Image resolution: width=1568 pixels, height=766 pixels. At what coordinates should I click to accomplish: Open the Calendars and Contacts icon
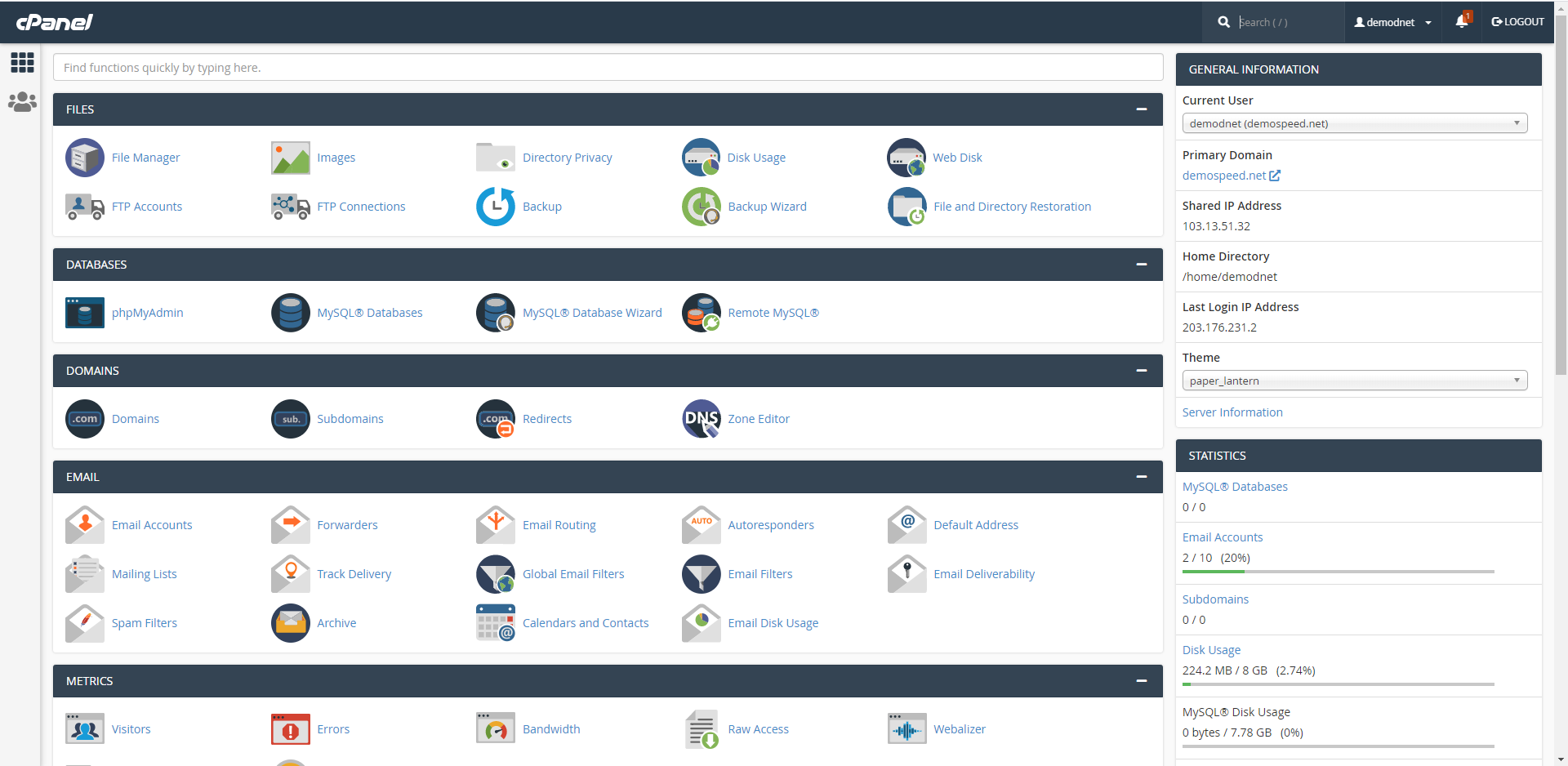tap(496, 623)
